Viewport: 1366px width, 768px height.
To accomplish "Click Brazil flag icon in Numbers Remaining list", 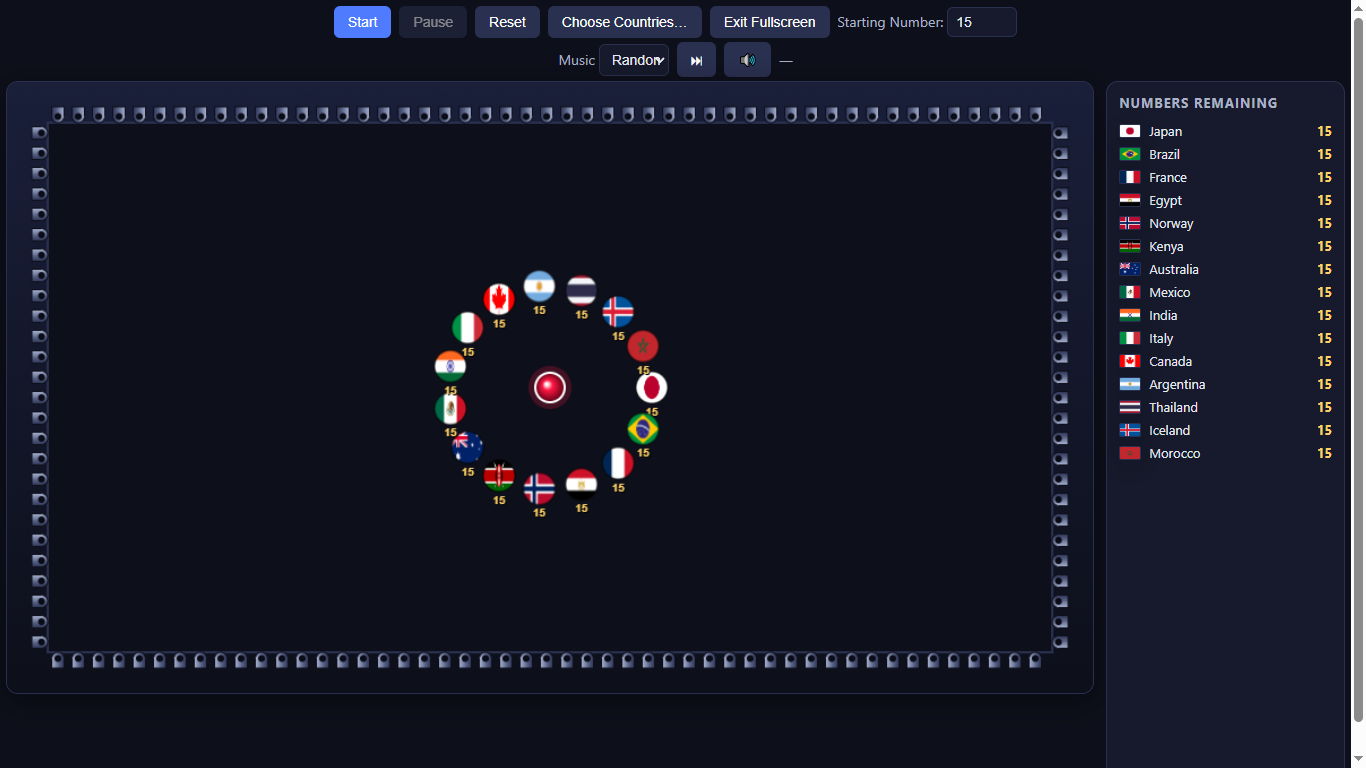I will pos(1130,154).
